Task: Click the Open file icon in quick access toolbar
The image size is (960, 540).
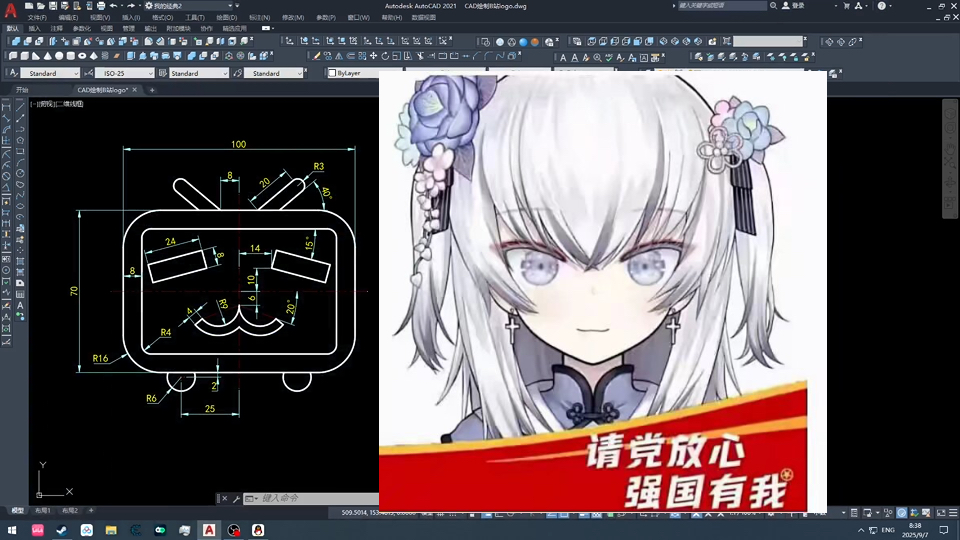Action: [40, 6]
